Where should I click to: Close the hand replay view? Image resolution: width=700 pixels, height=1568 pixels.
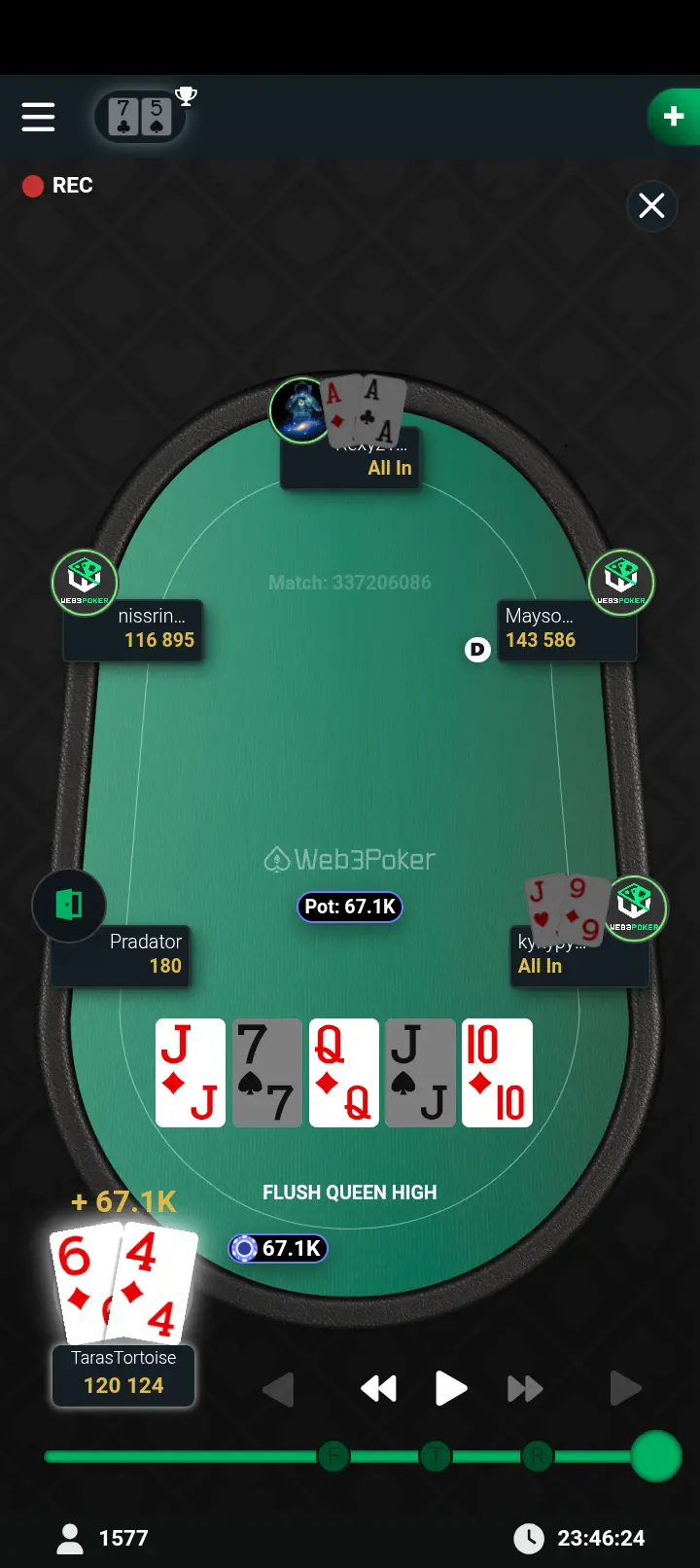[x=651, y=205]
